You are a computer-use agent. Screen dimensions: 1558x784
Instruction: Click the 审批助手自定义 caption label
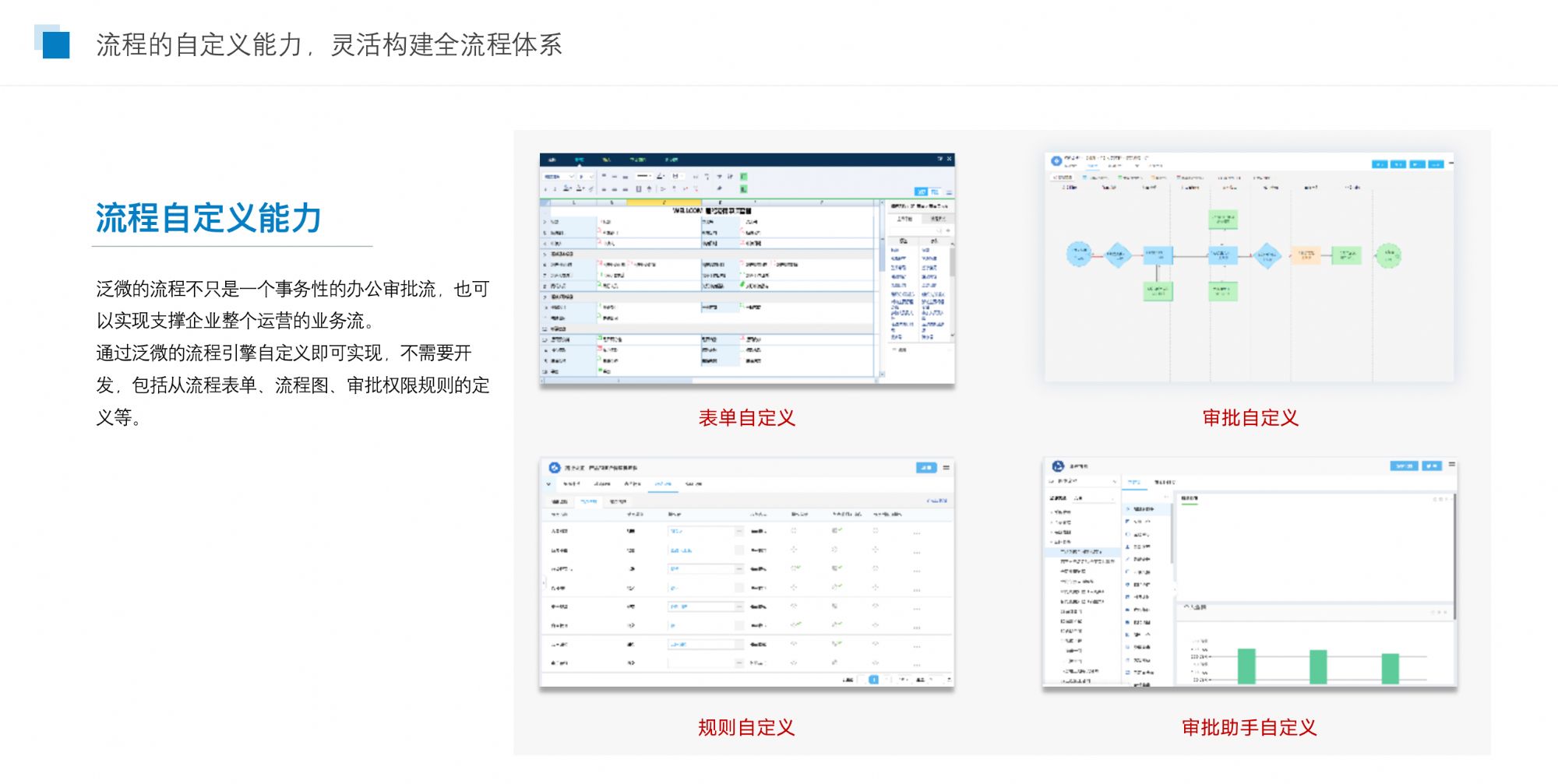click(x=1249, y=727)
